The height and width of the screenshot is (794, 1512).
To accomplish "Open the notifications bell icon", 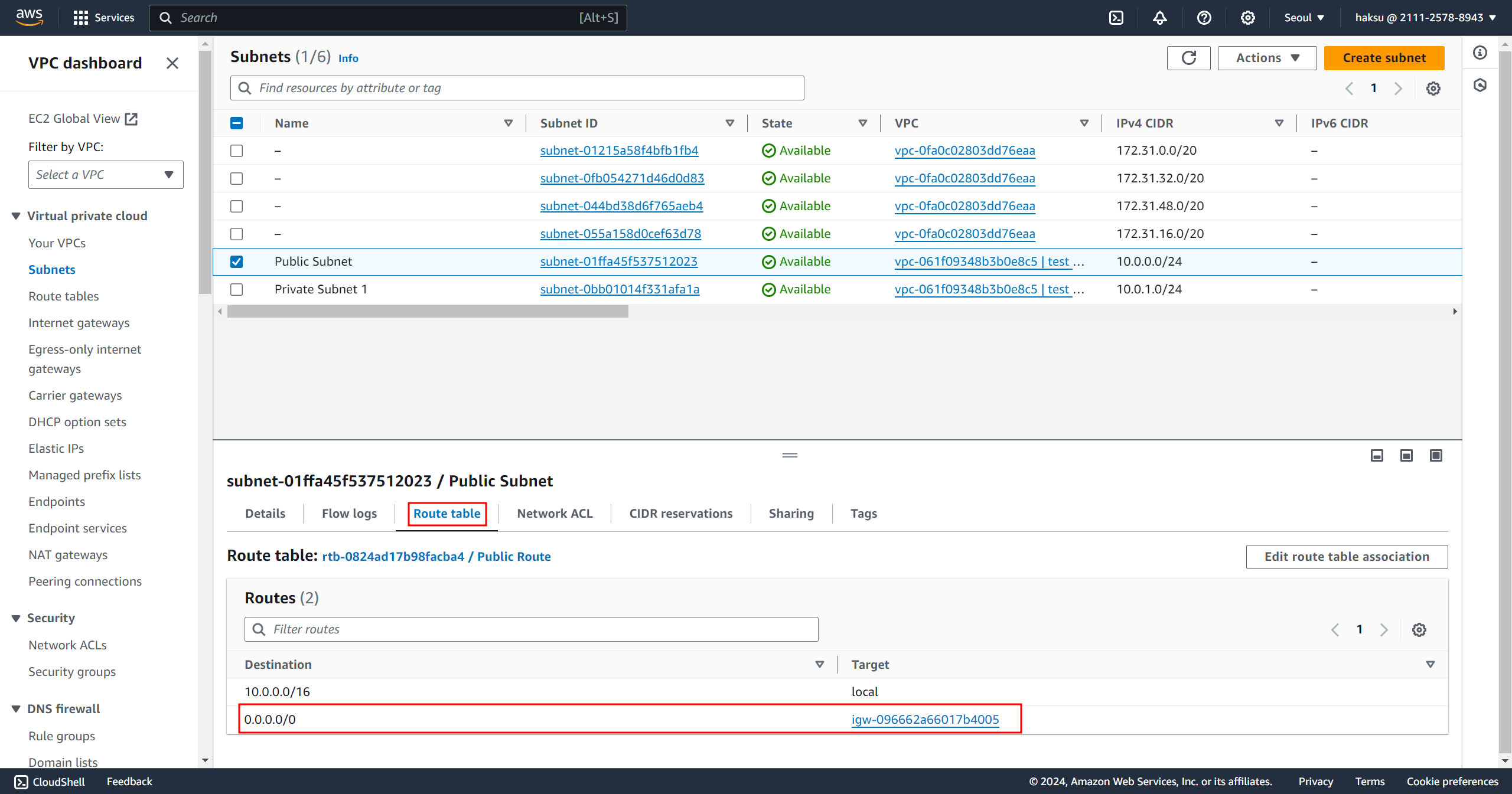I will [x=1160, y=18].
